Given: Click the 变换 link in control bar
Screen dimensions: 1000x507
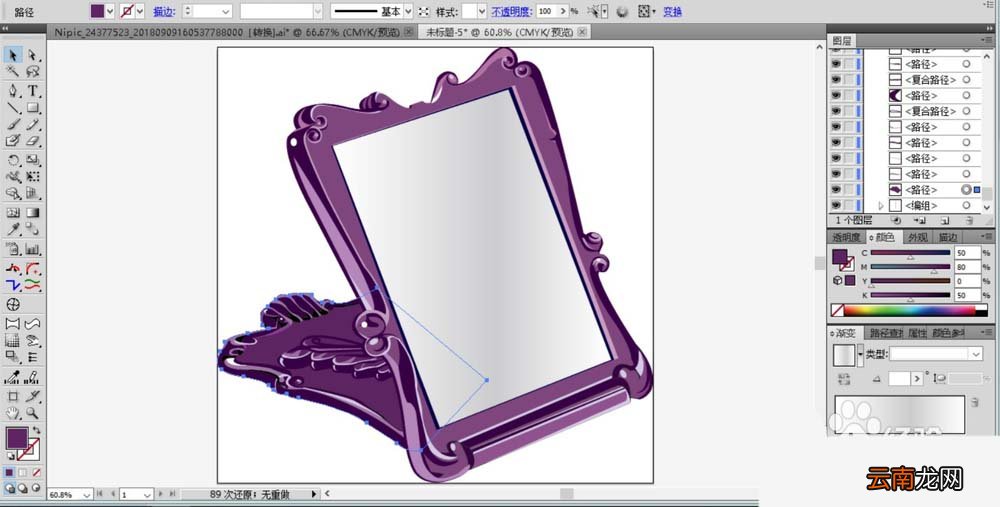Looking at the screenshot, I should point(673,11).
